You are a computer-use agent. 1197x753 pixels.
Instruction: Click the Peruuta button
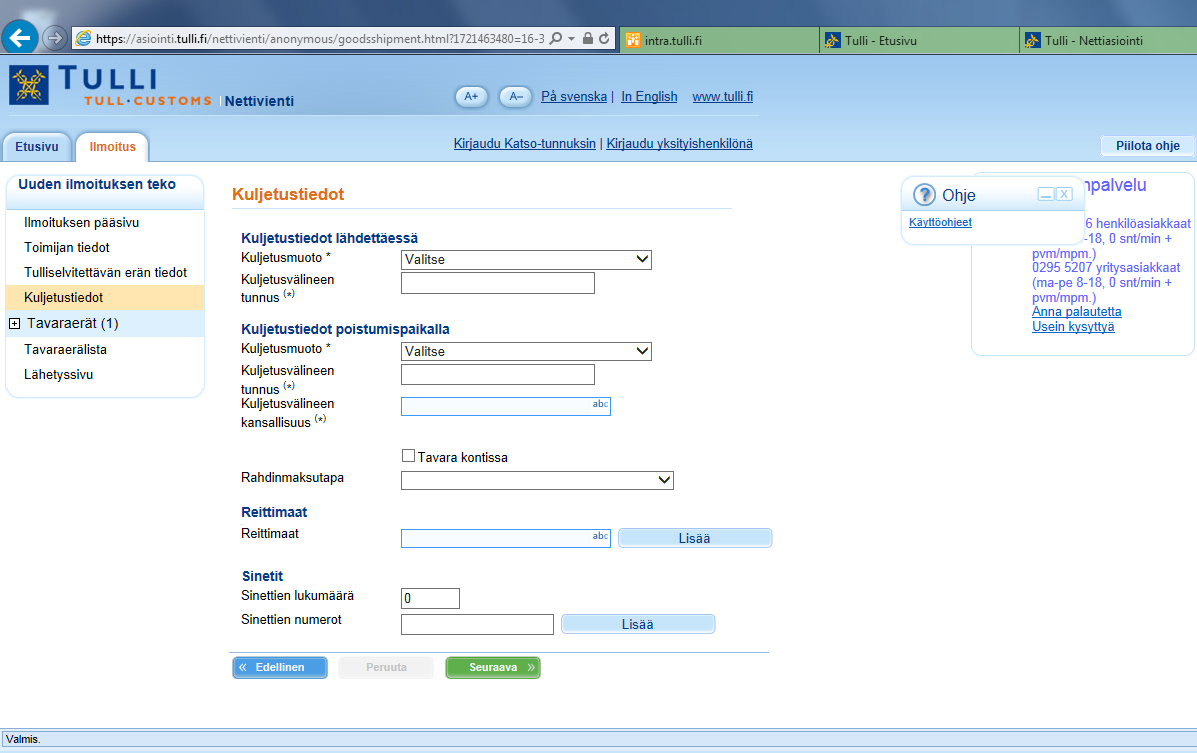coord(386,667)
